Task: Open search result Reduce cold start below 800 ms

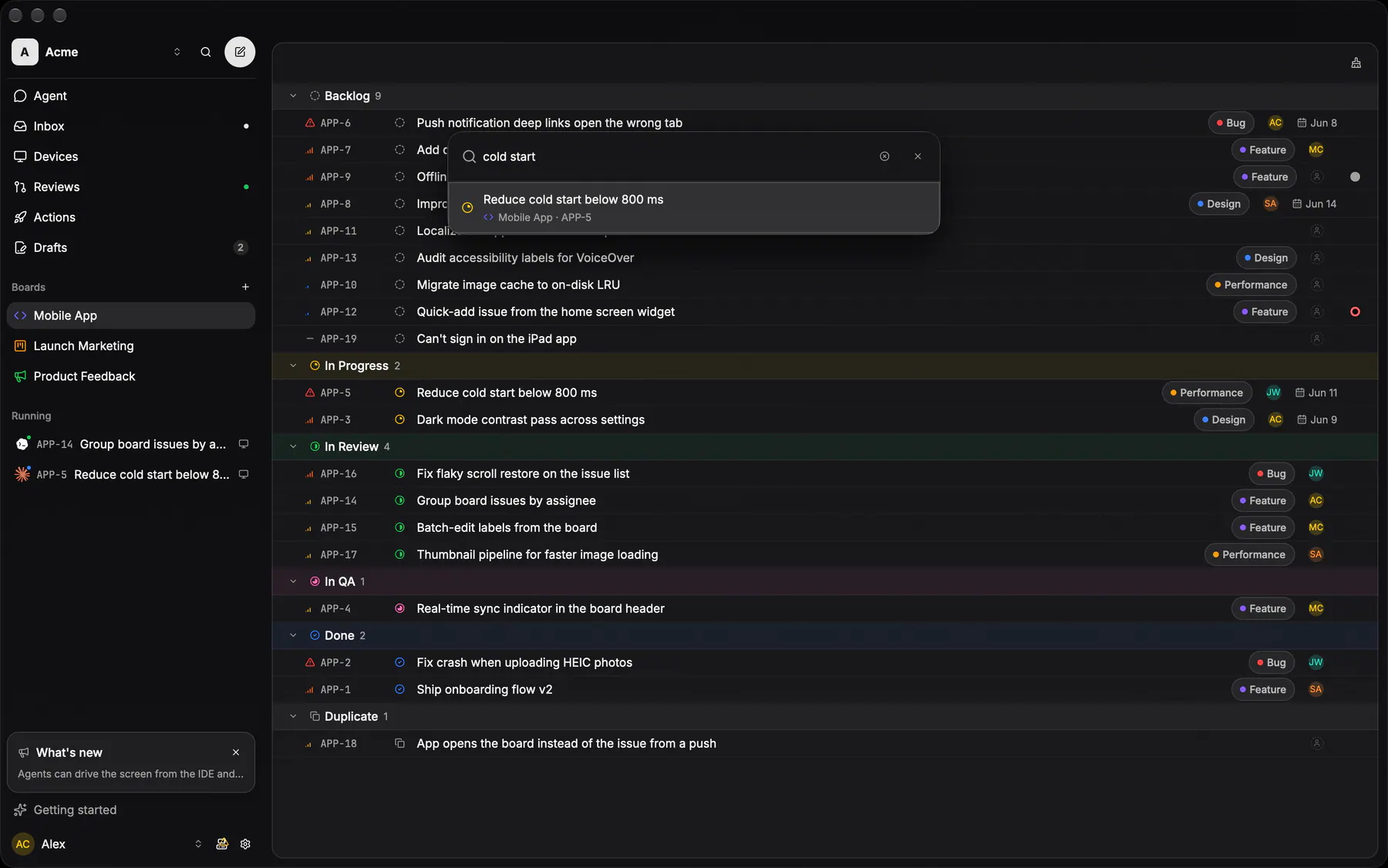Action: [694, 207]
